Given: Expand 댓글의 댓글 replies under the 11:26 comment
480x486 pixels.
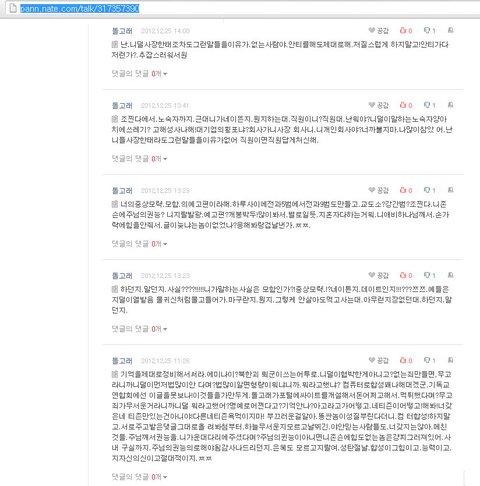Looking at the screenshot, I should pyautogui.click(x=139, y=477).
